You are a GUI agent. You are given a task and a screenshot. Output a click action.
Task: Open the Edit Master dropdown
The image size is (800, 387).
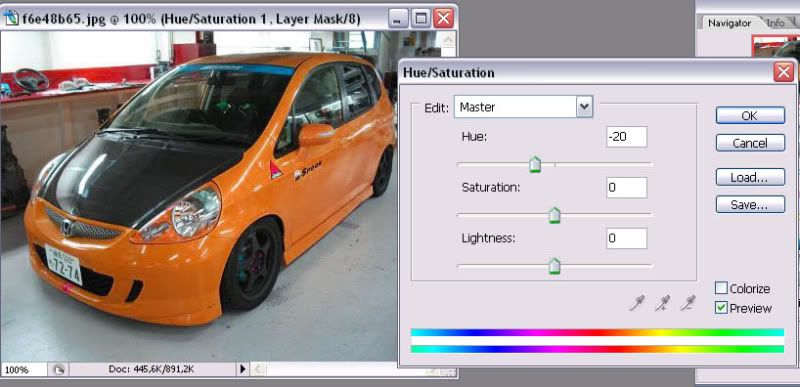coord(523,107)
